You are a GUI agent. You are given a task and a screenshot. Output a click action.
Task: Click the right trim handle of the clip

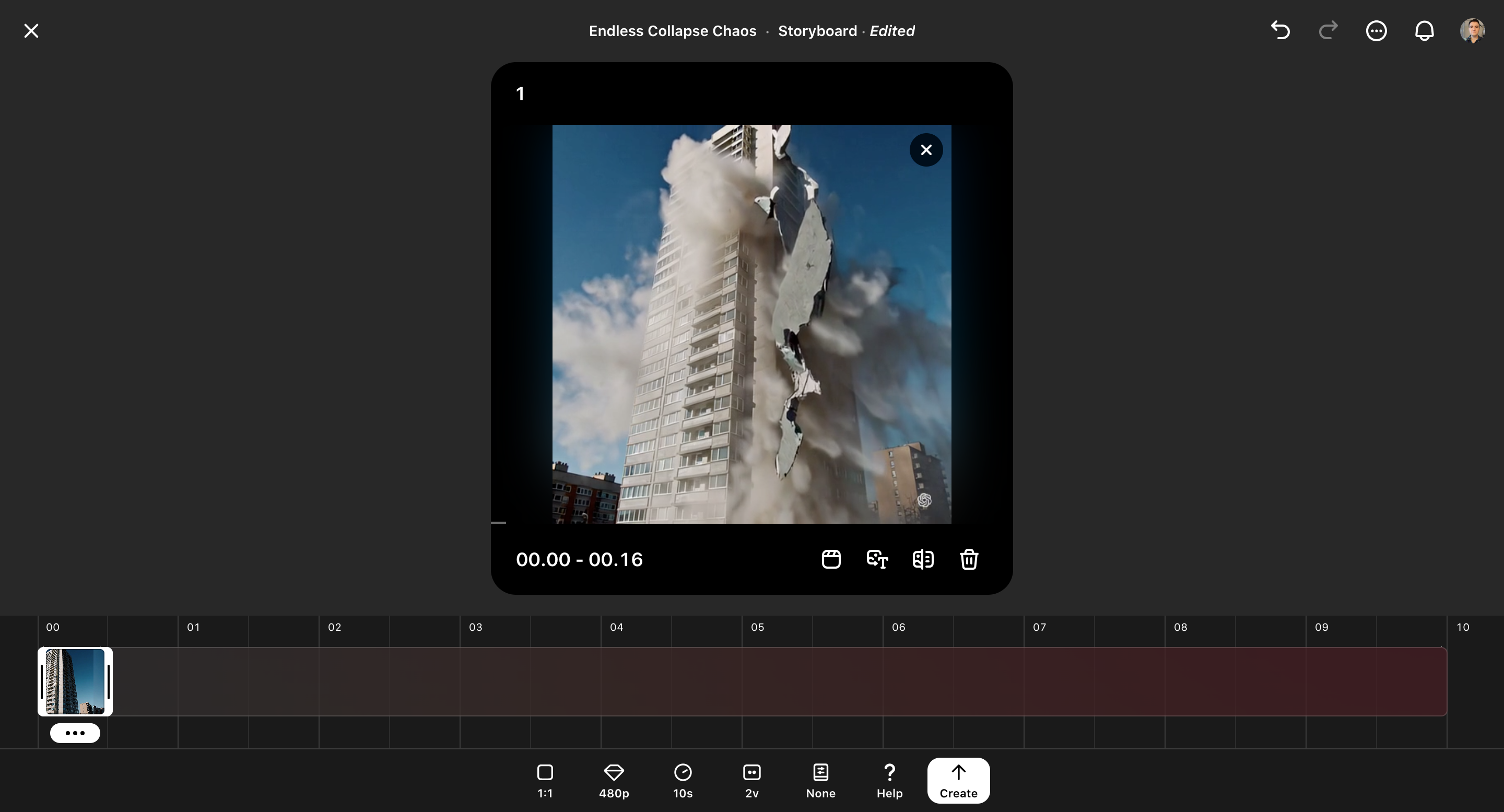click(109, 681)
